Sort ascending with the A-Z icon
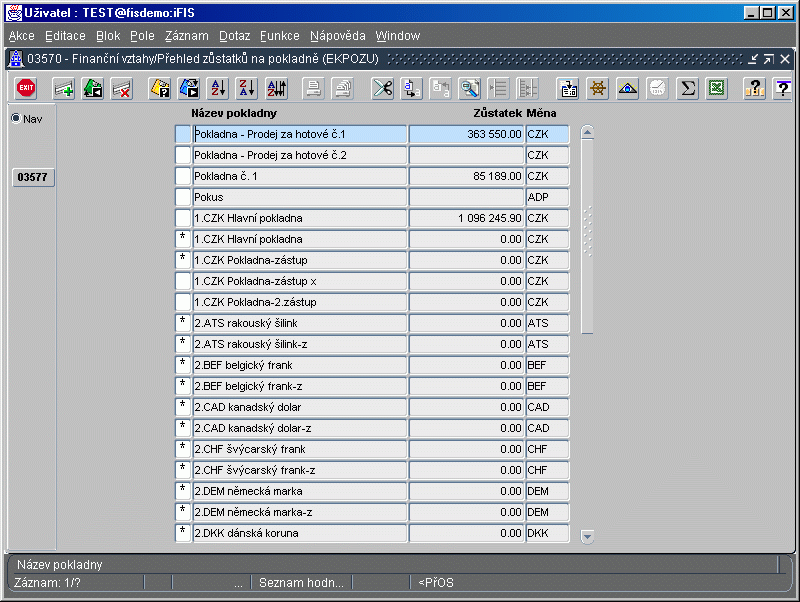 (218, 88)
